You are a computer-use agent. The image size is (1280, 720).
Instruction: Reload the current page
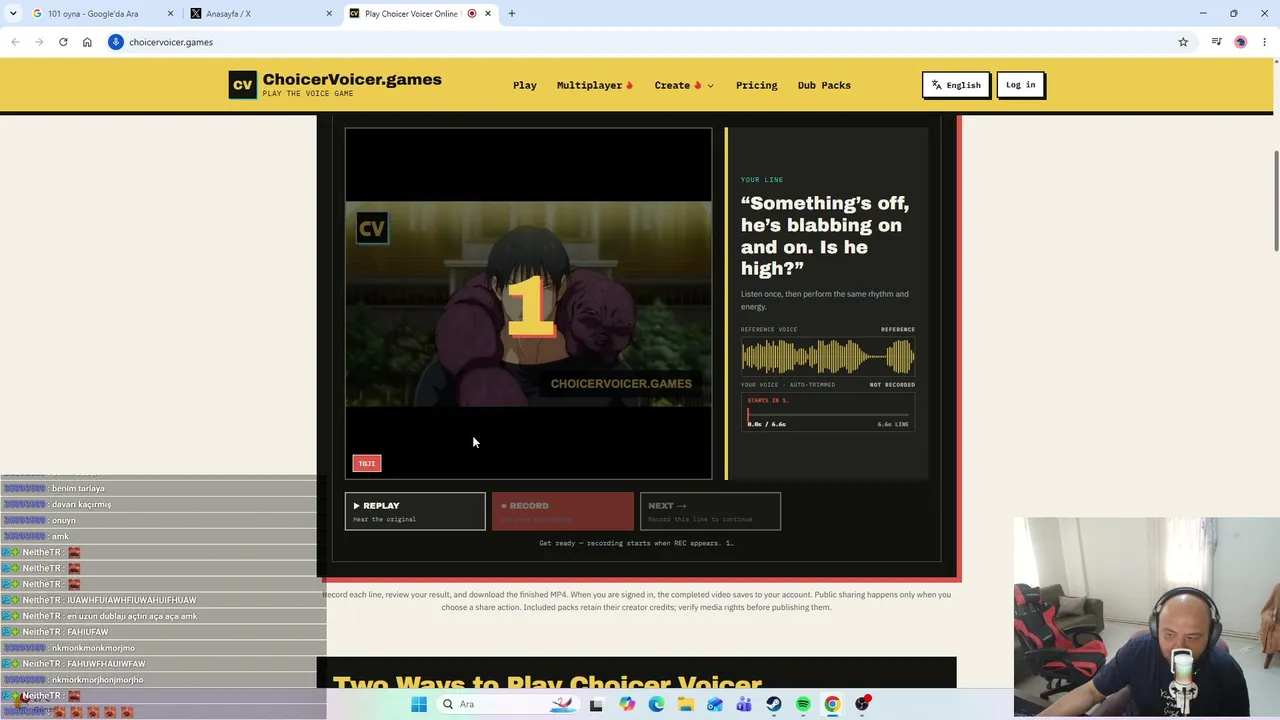point(63,42)
